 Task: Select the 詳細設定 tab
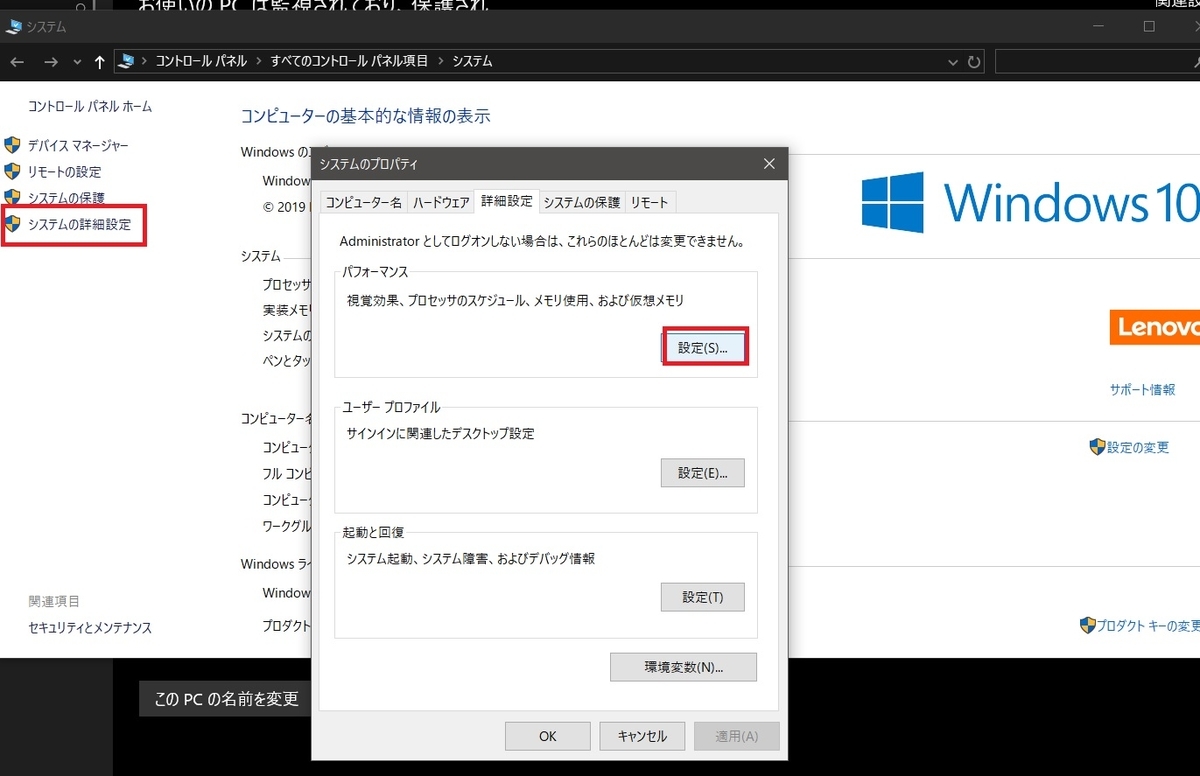(x=507, y=200)
